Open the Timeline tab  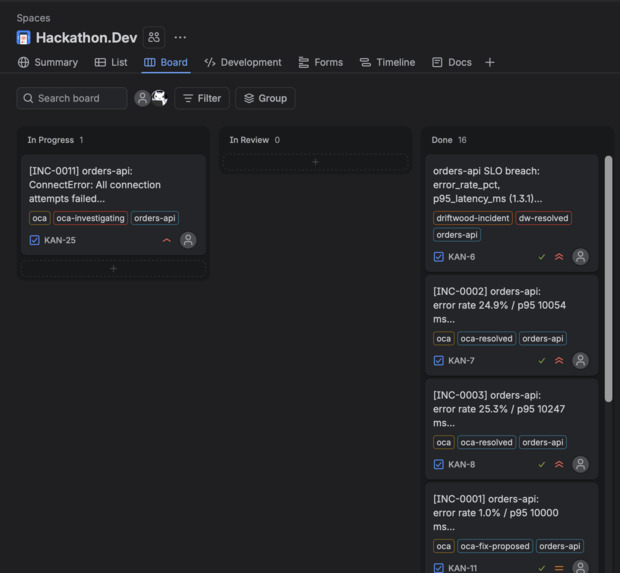point(388,62)
